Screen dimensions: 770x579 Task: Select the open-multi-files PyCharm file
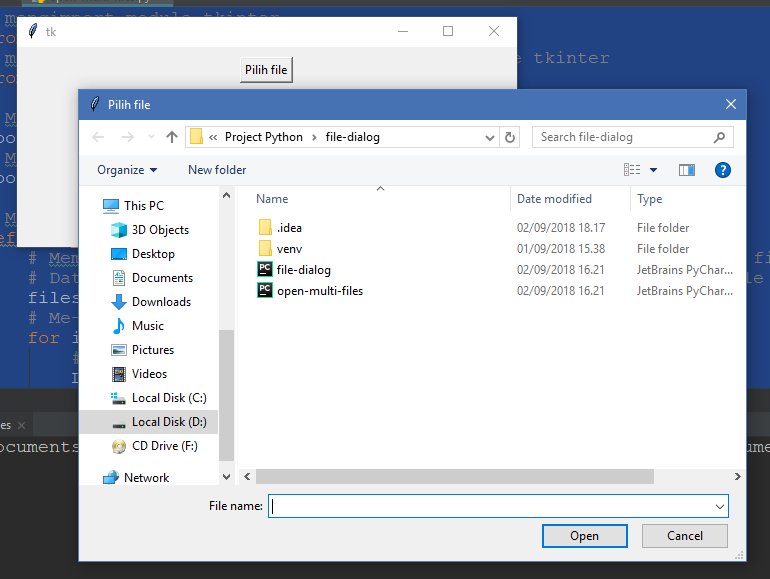[x=320, y=291]
